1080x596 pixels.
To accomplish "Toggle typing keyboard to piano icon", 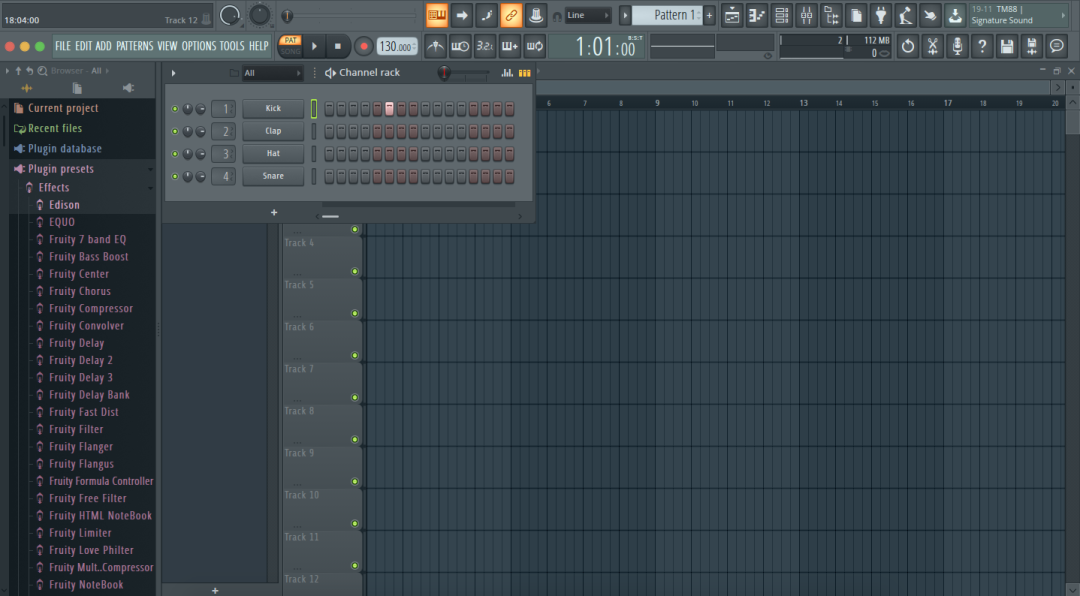I will point(437,15).
